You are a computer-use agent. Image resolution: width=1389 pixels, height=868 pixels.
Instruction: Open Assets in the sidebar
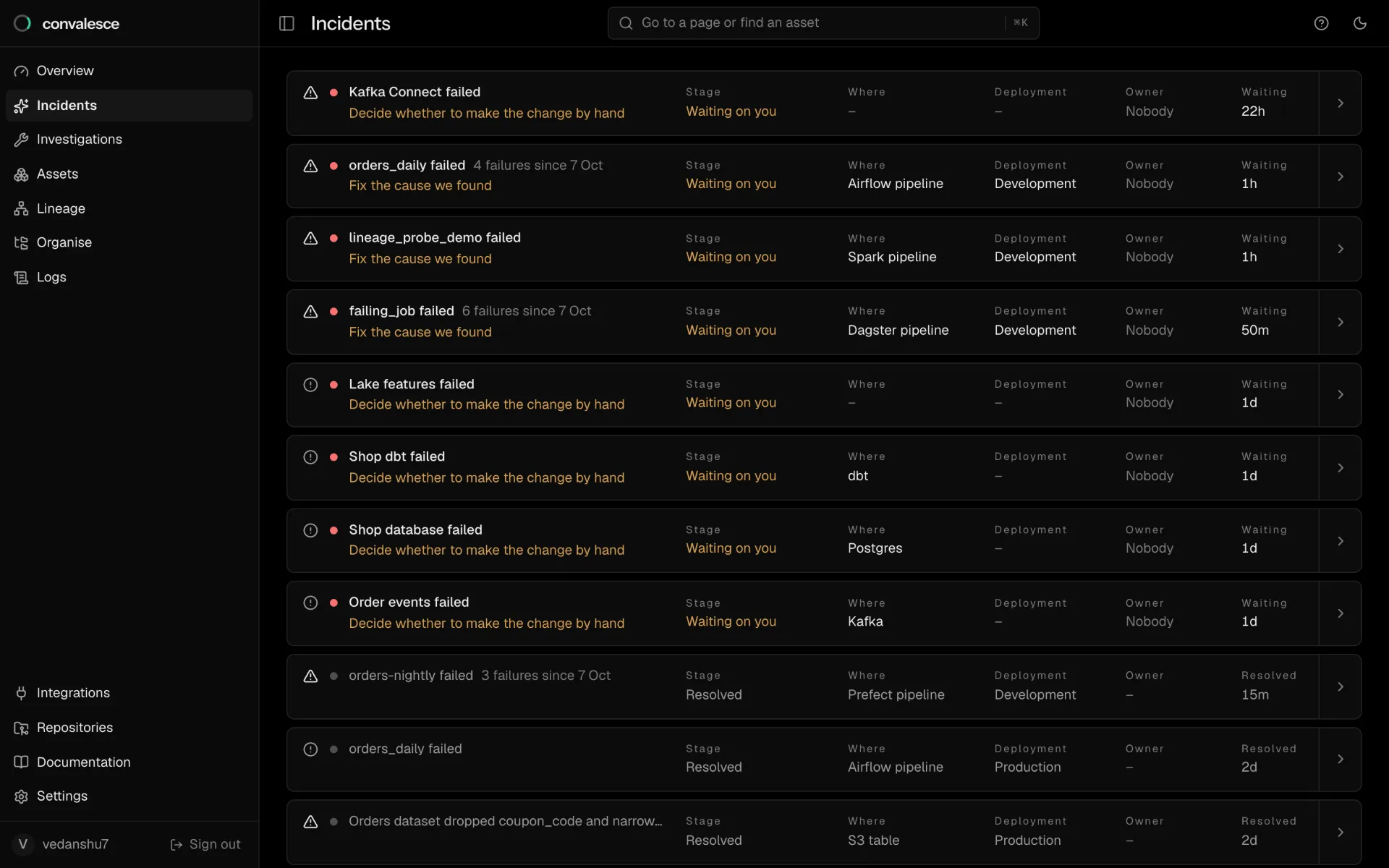click(x=129, y=174)
